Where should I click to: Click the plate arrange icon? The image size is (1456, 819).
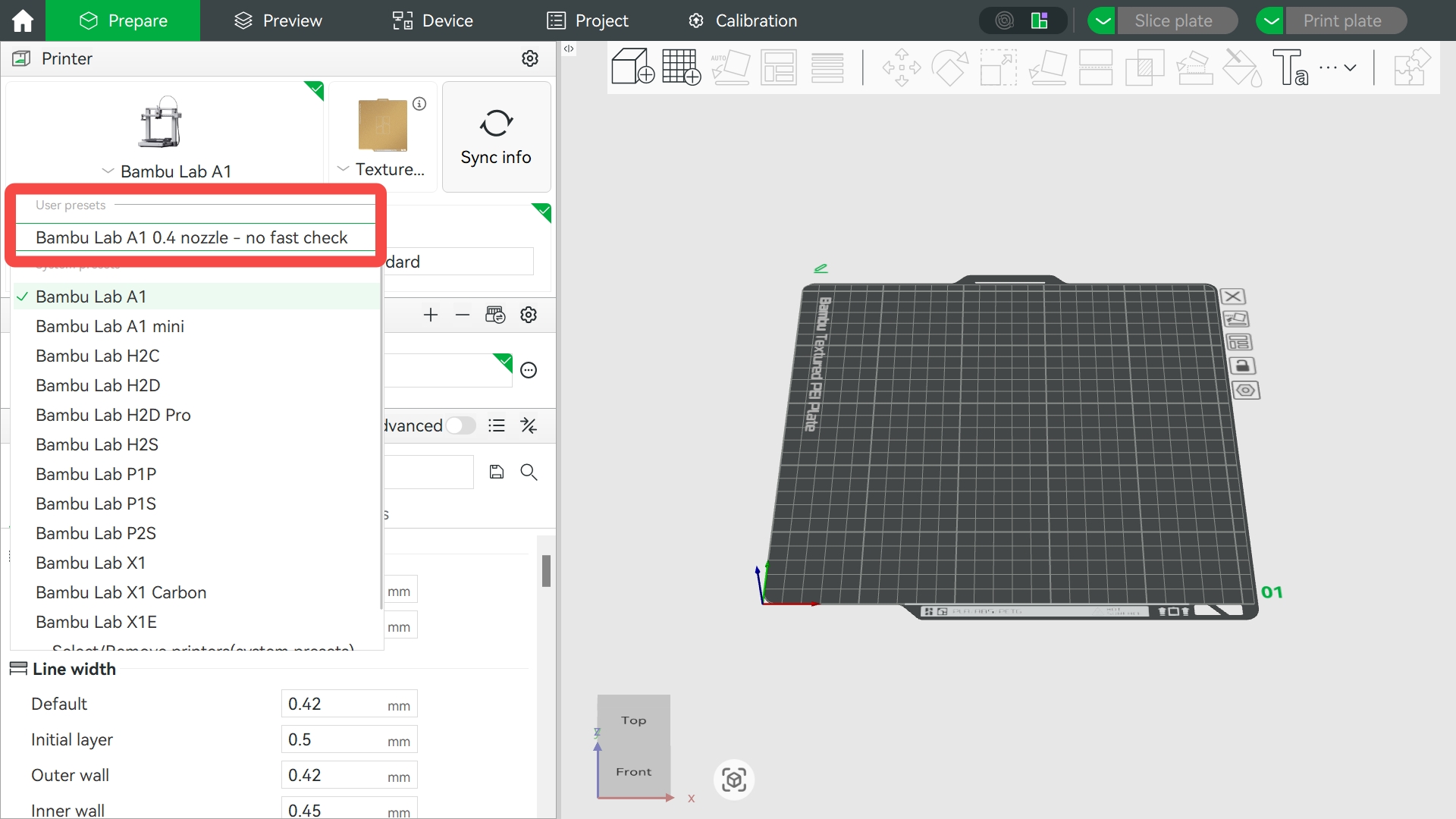tap(1239, 343)
